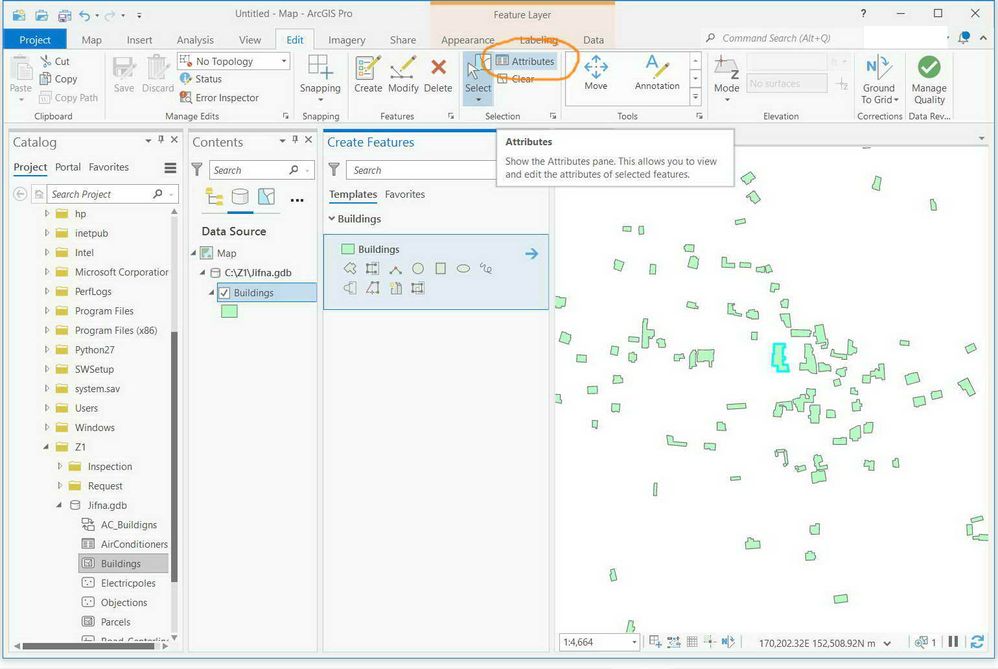Image resolution: width=998 pixels, height=669 pixels.
Task: Switch Contents to List By Data Source
Action: 240,197
